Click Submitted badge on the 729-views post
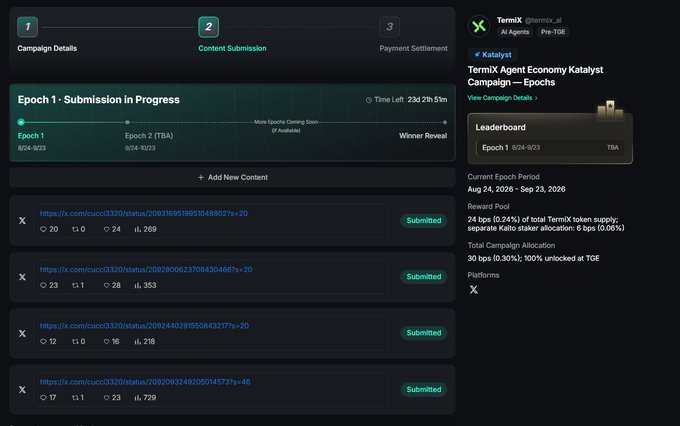The height and width of the screenshot is (426, 680). point(424,390)
